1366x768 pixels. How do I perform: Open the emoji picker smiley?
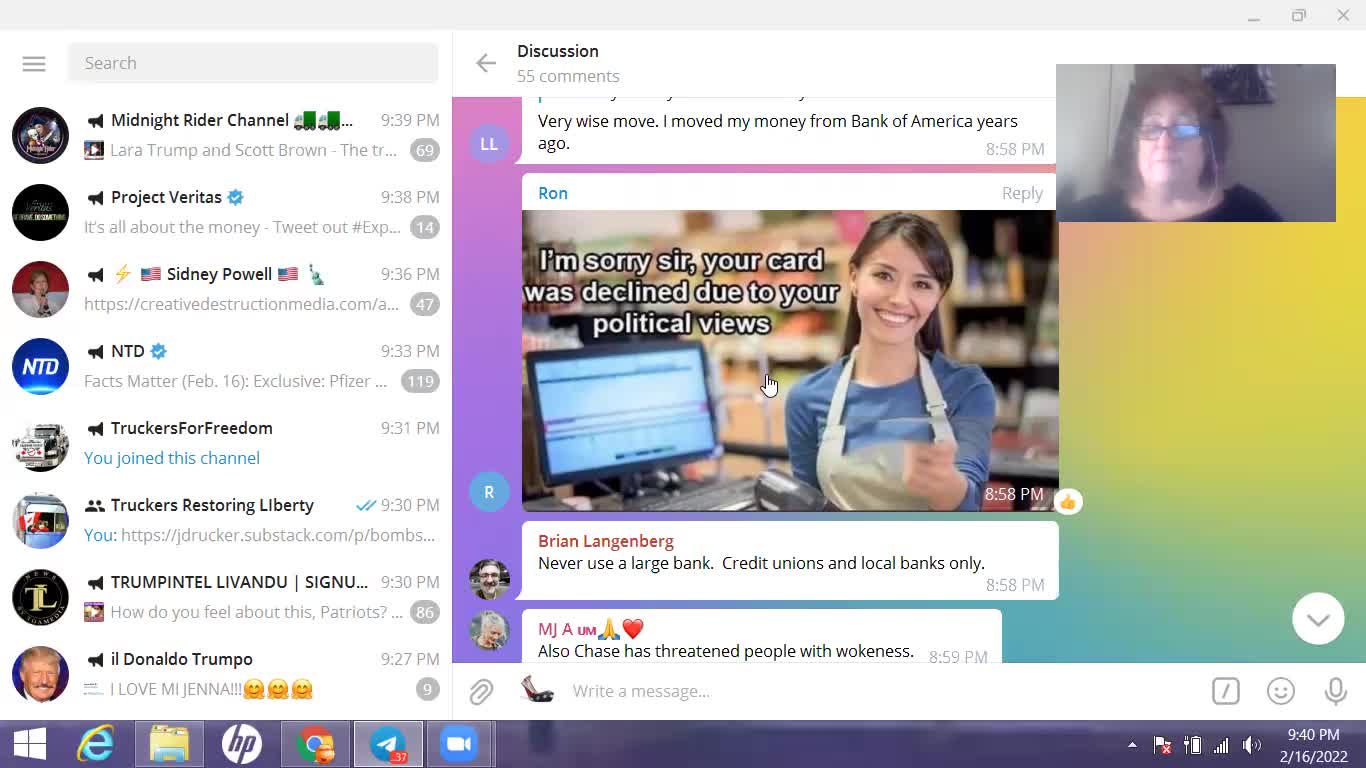[x=1281, y=691]
